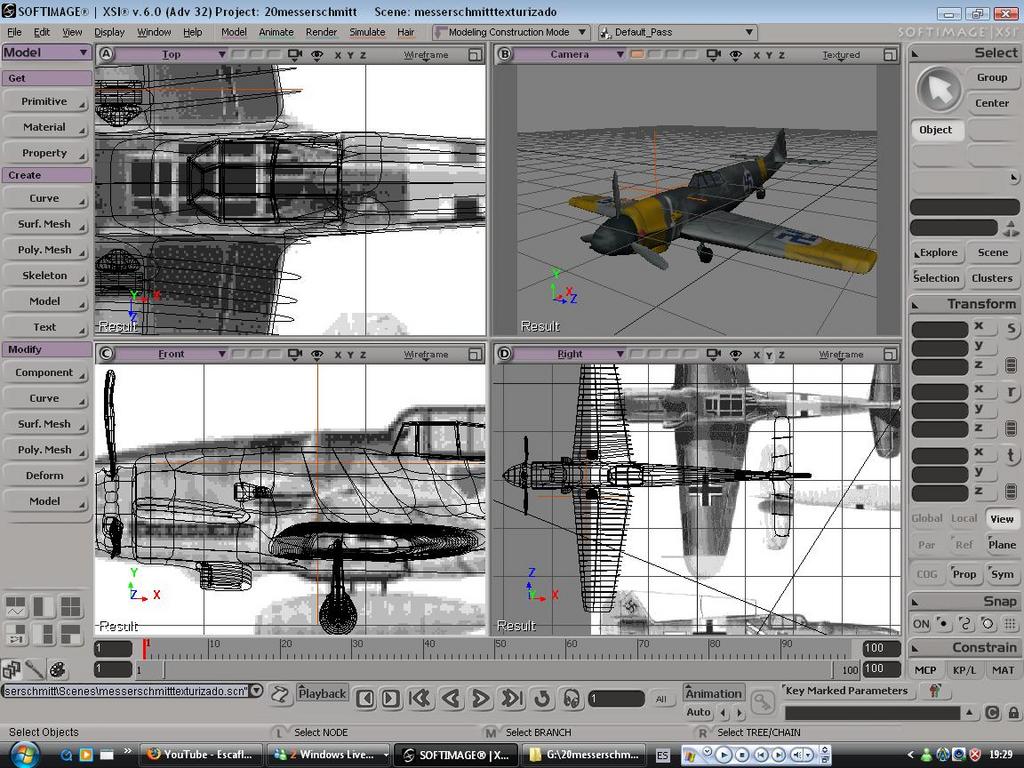Click the Deform button
Image resolution: width=1024 pixels, height=768 pixels.
pos(46,475)
